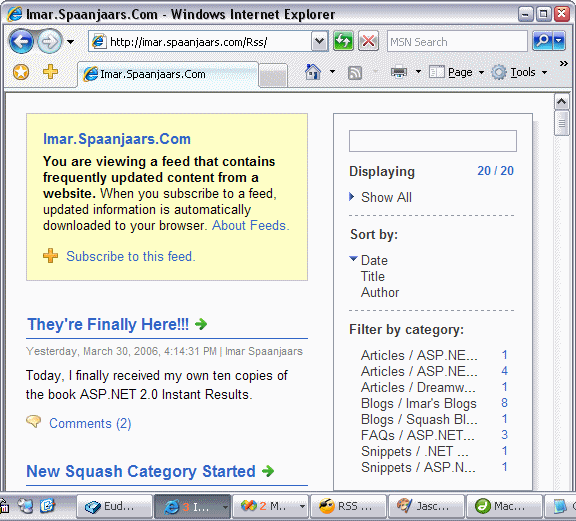Open New Squash Category Started article
Image resolution: width=576 pixels, height=521 pixels.
click(x=141, y=471)
